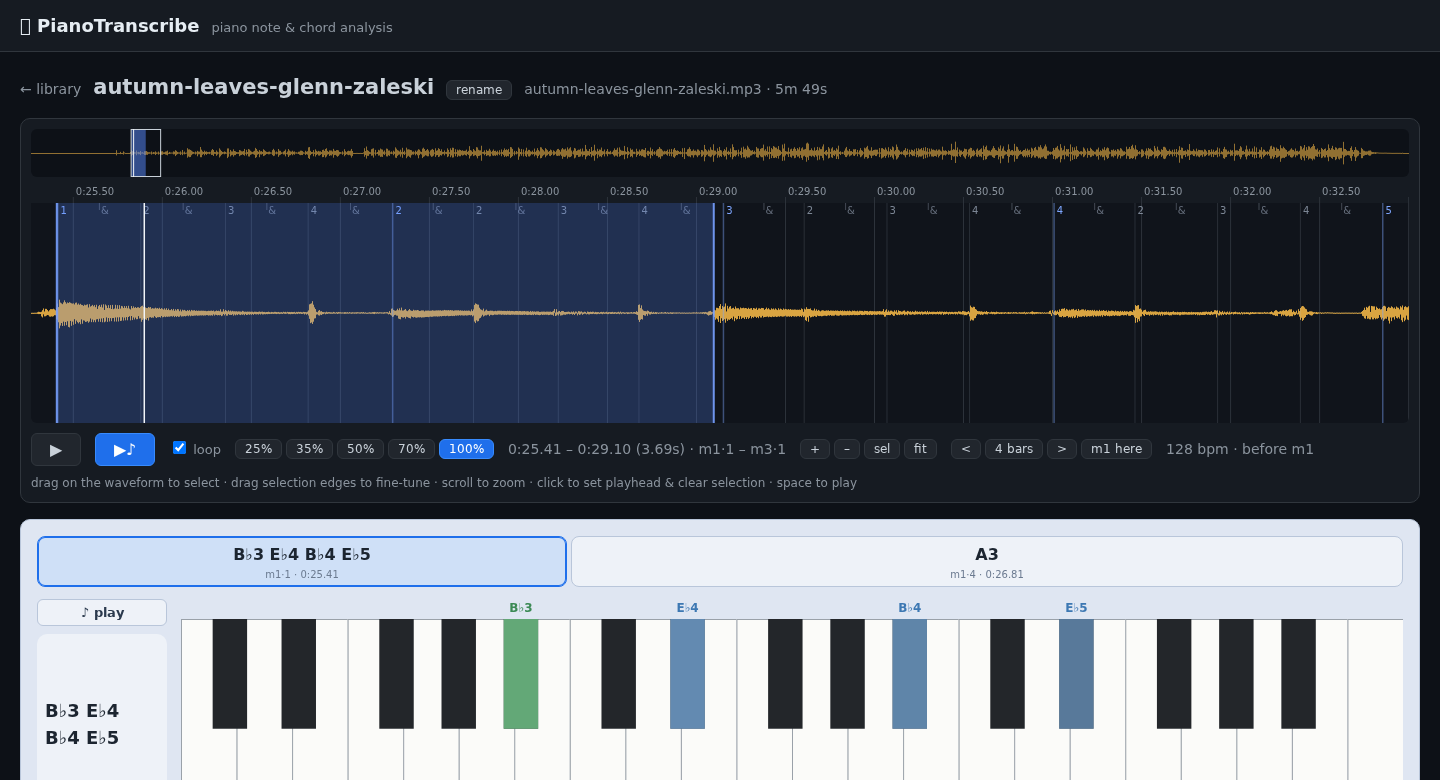Set playback speed to 25%
Image resolution: width=1440 pixels, height=780 pixels.
click(x=258, y=449)
